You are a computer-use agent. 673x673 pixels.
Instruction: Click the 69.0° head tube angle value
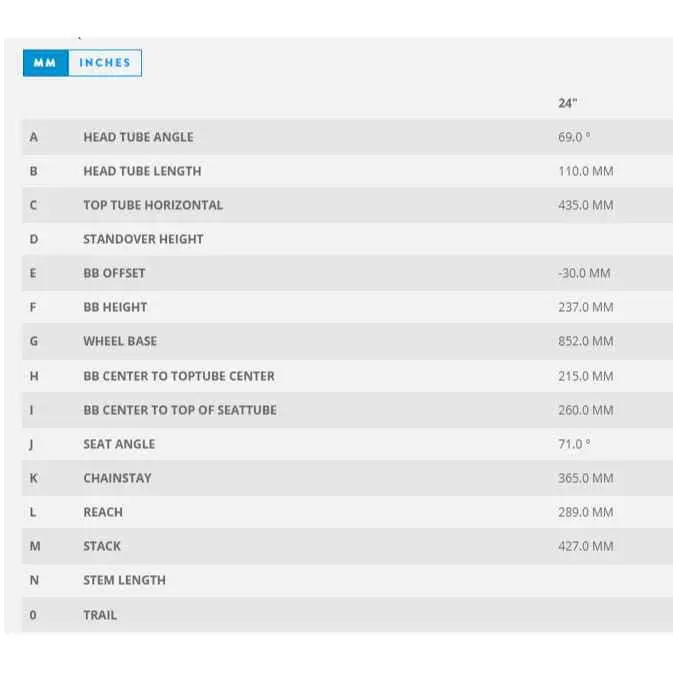tap(574, 137)
